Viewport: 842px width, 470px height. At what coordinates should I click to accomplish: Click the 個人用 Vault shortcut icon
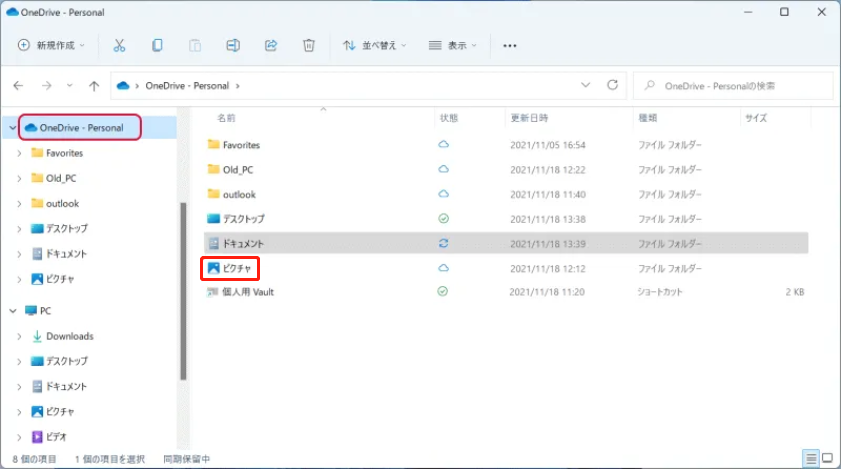213,292
